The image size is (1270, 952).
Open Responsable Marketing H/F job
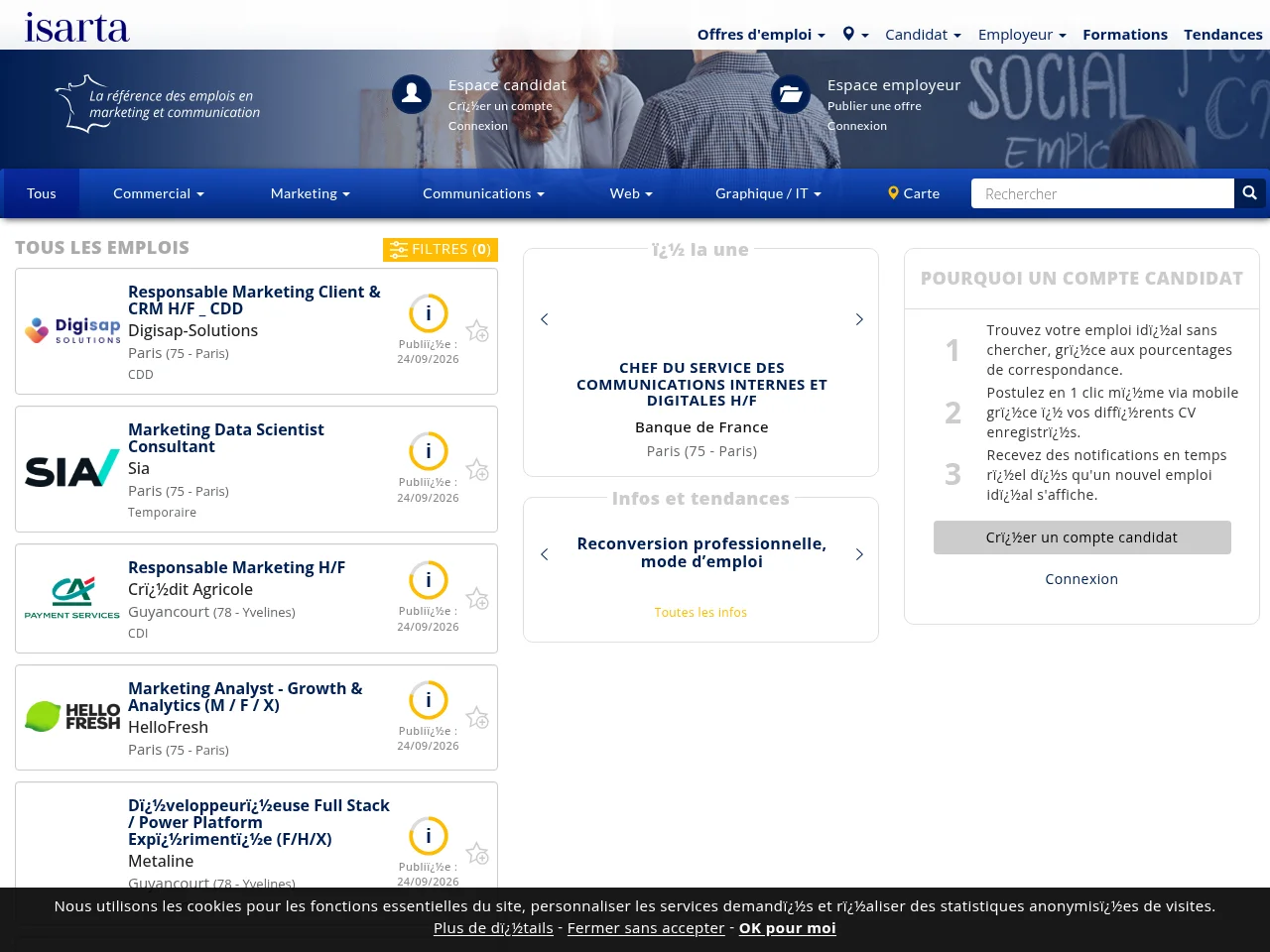pos(237,567)
